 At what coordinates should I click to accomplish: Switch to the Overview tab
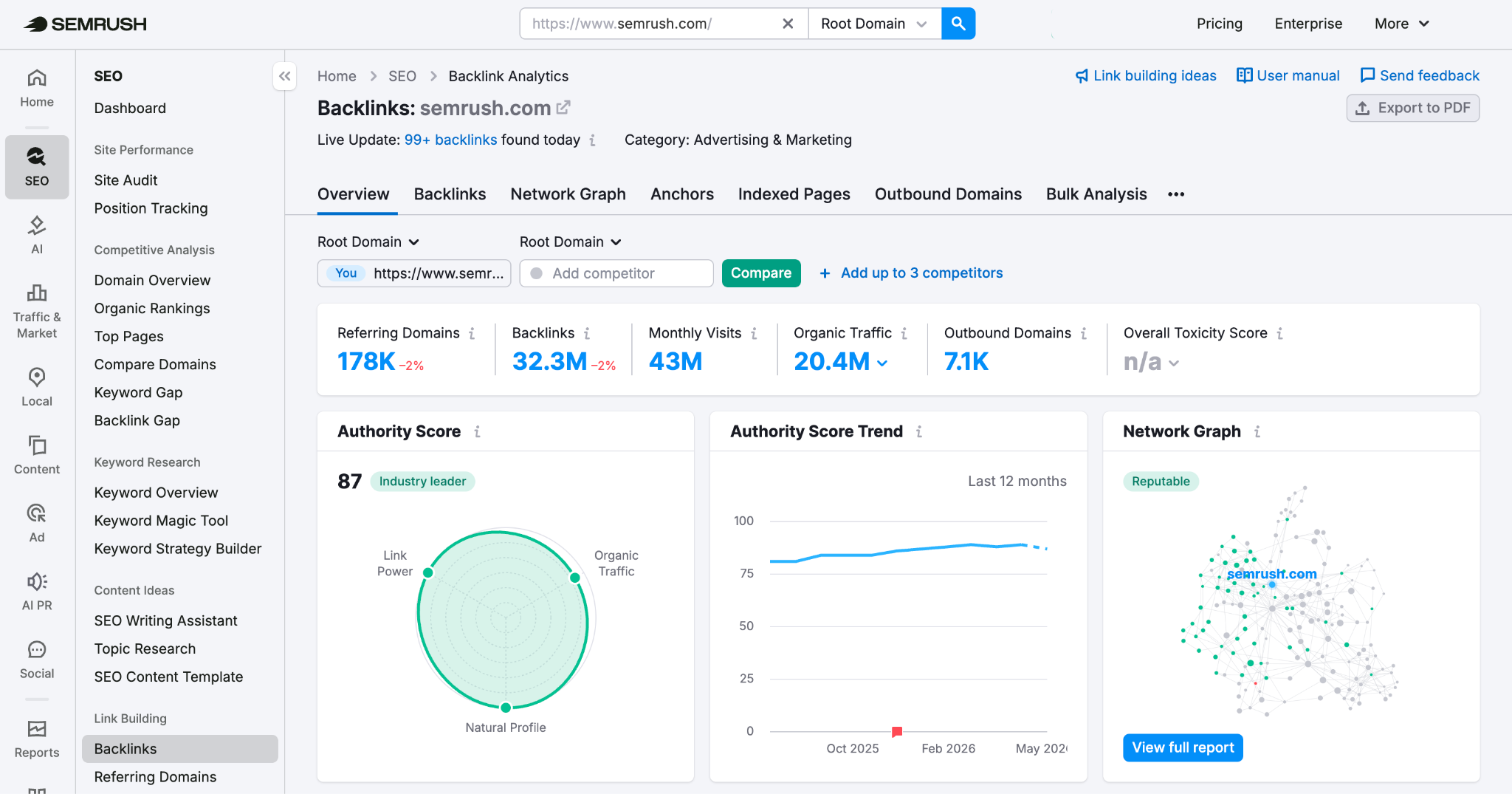[x=353, y=194]
